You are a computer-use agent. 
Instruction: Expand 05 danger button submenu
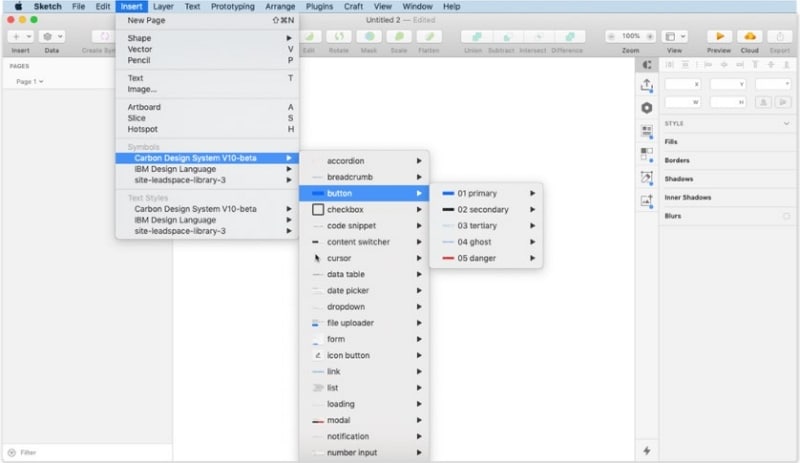point(532,258)
